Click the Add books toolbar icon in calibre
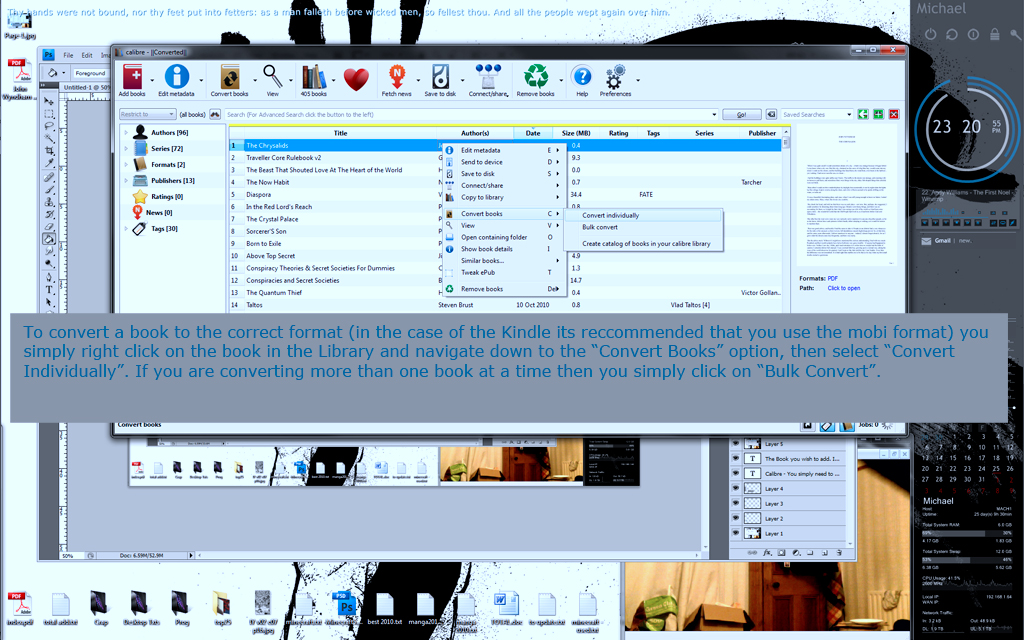The image size is (1024, 640). tap(132, 78)
